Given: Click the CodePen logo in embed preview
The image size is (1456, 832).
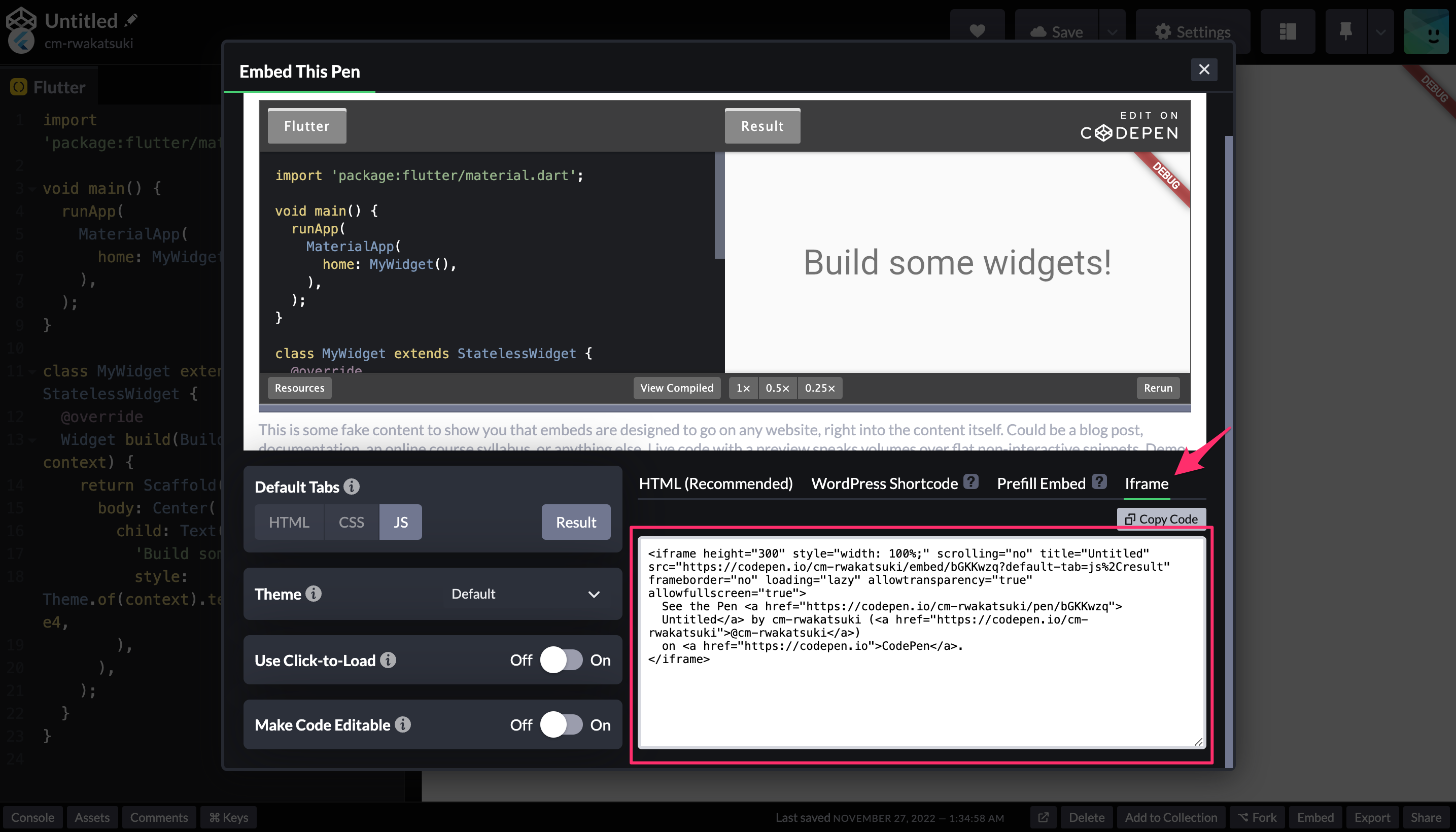Looking at the screenshot, I should point(1129,126).
